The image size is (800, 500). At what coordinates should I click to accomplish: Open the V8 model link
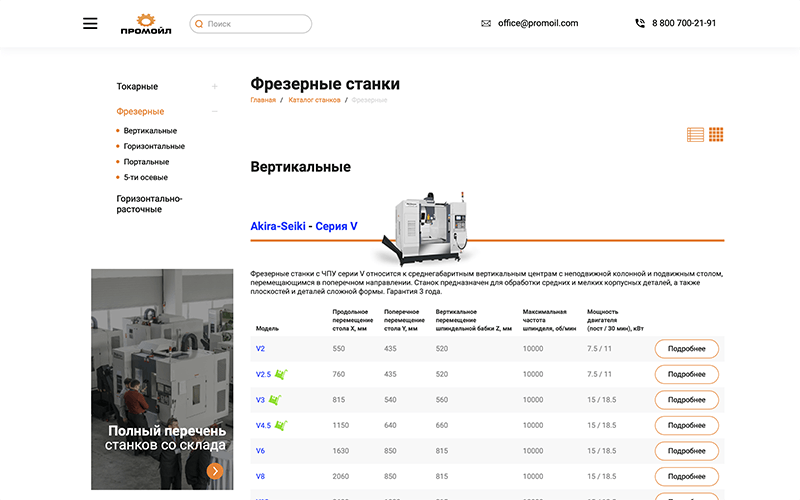coord(260,477)
